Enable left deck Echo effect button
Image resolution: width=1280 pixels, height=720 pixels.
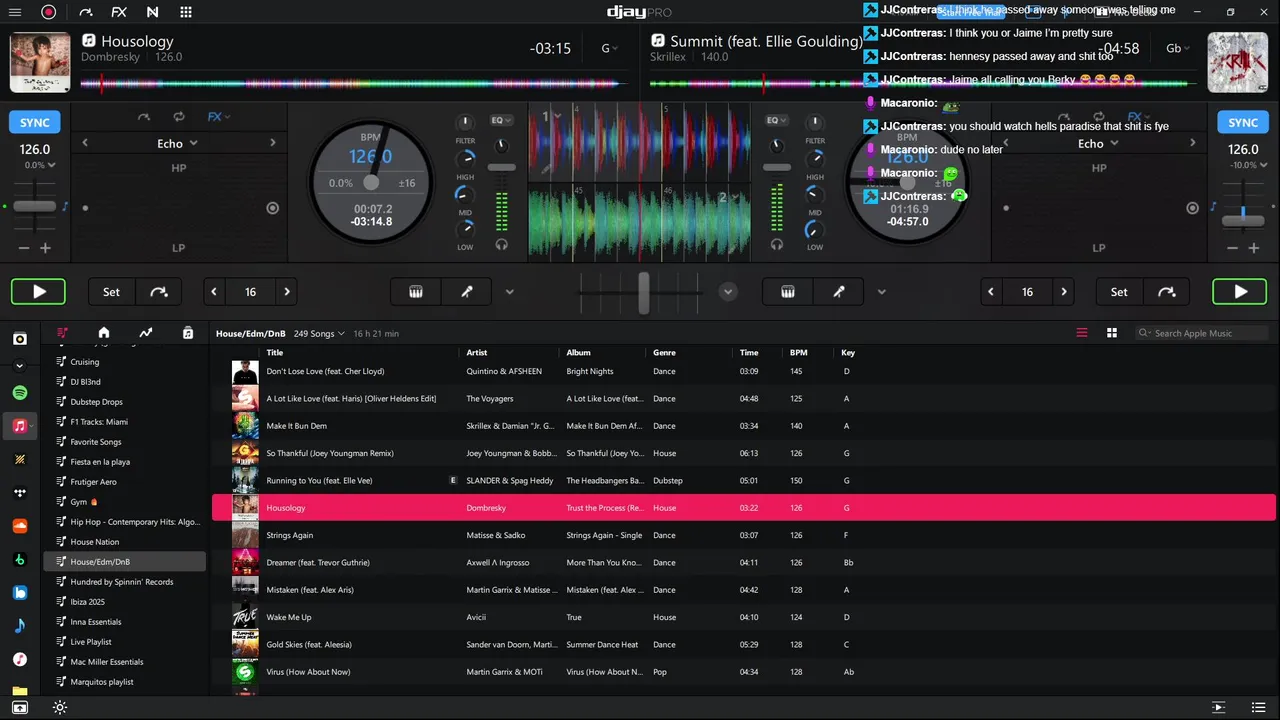[x=272, y=208]
